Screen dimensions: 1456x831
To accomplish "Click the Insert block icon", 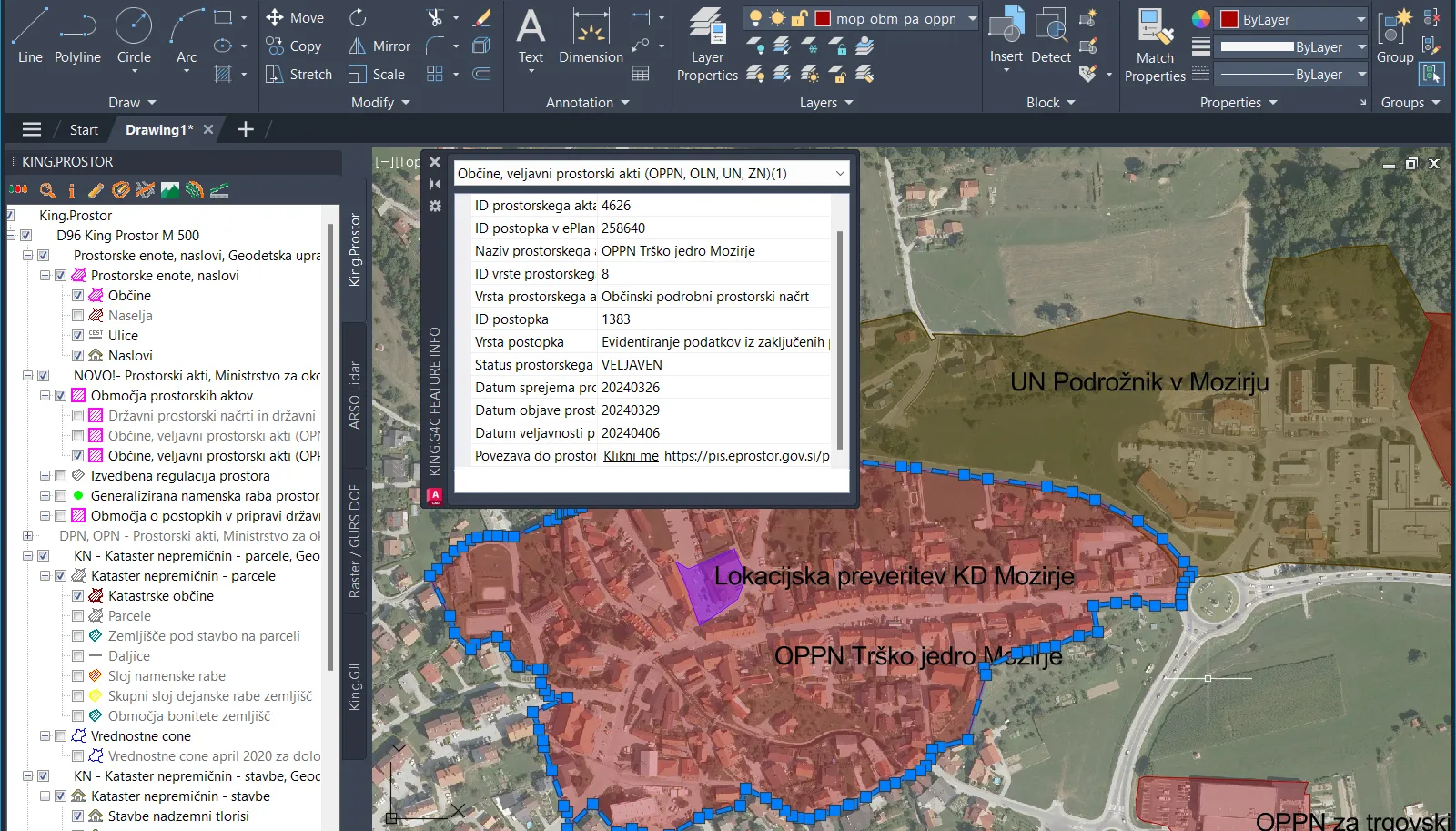I will (x=1006, y=32).
